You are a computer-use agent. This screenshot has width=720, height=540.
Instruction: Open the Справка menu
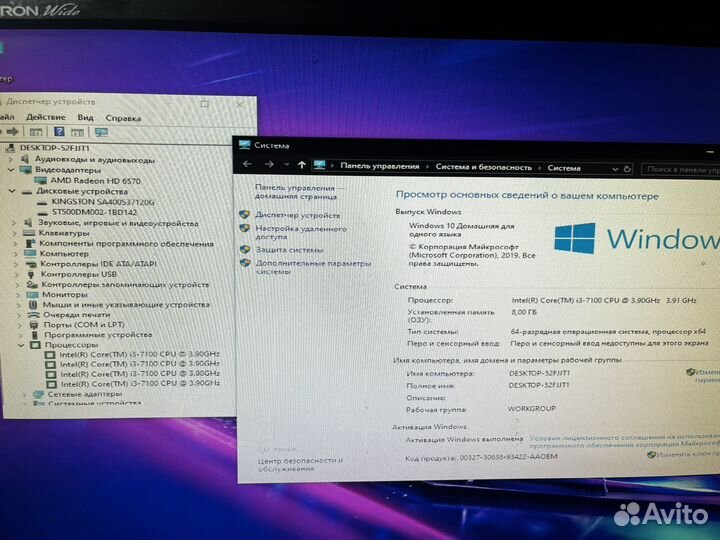click(x=123, y=117)
